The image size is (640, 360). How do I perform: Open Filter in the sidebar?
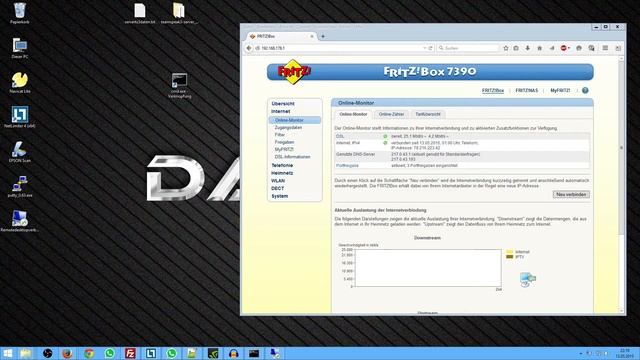pos(280,135)
